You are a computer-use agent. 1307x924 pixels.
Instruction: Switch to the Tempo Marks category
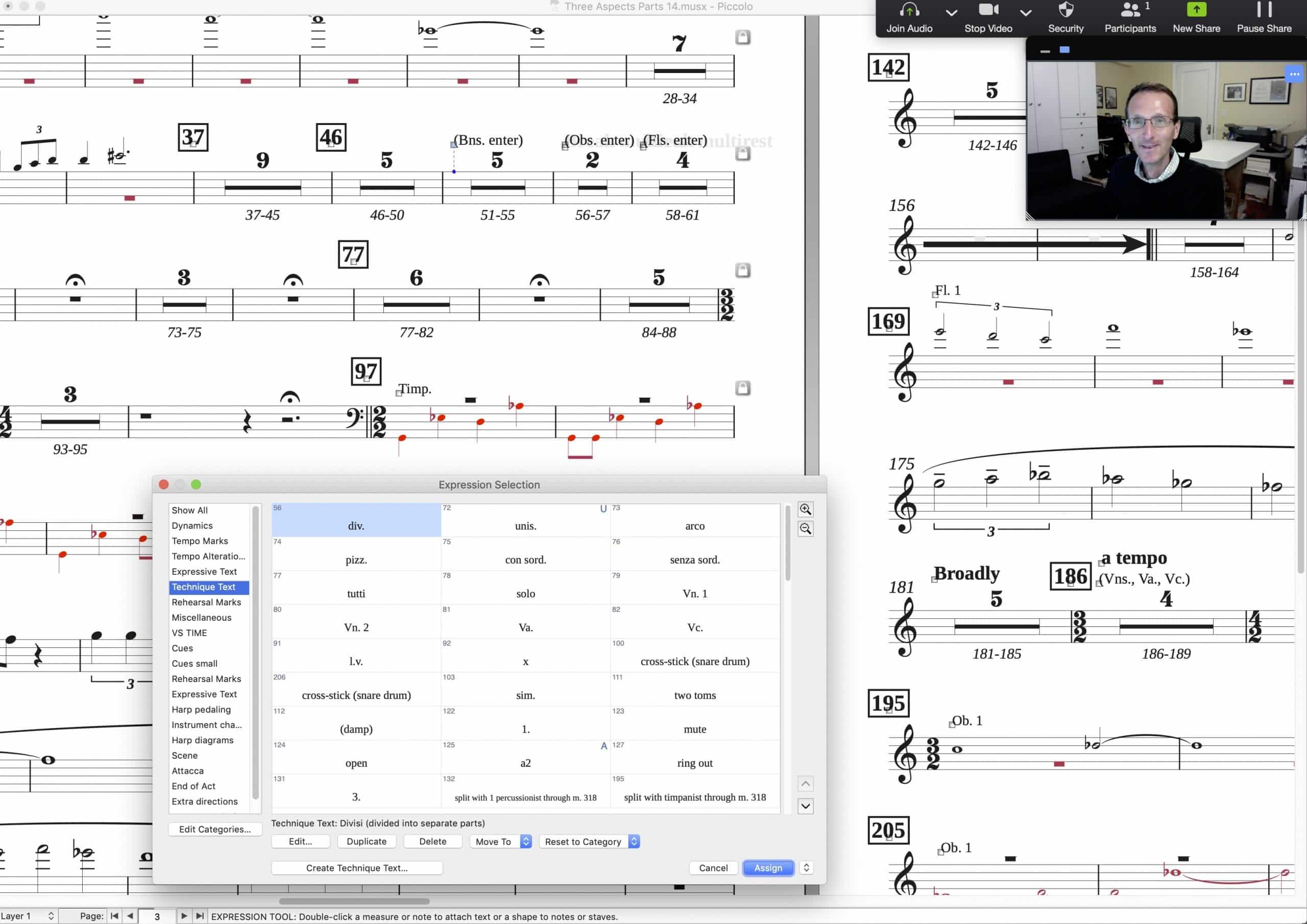(200, 540)
